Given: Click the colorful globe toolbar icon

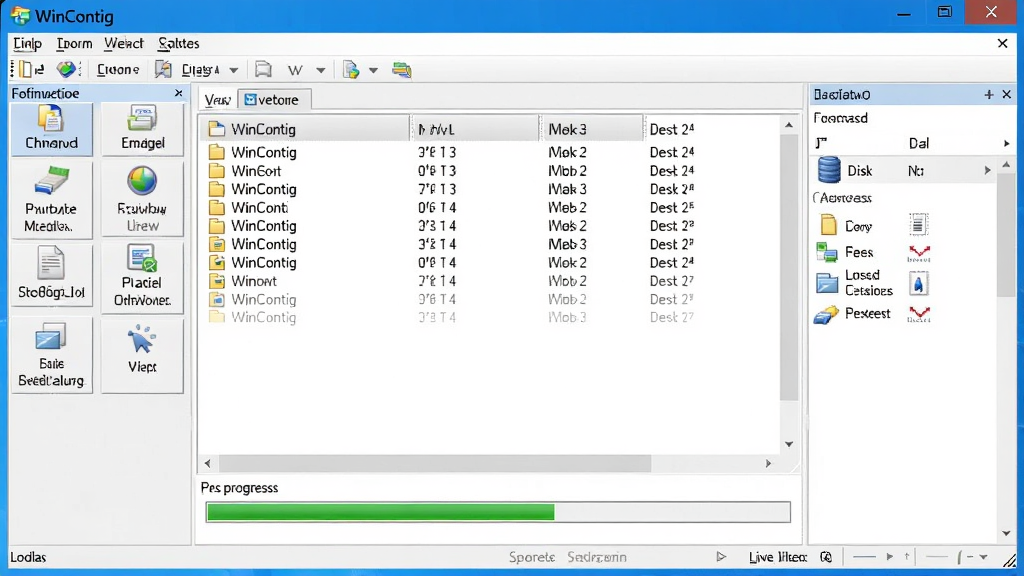Looking at the screenshot, I should pyautogui.click(x=66, y=69).
